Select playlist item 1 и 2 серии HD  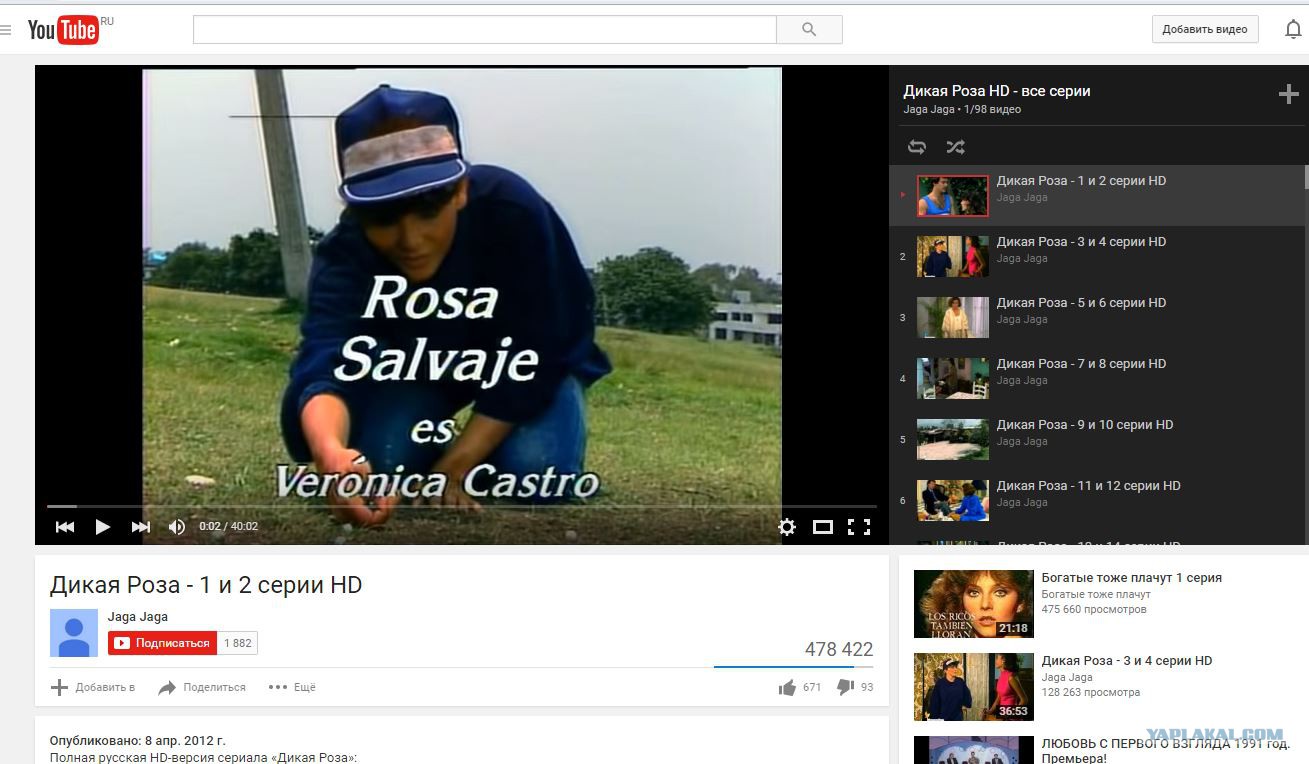click(1097, 195)
